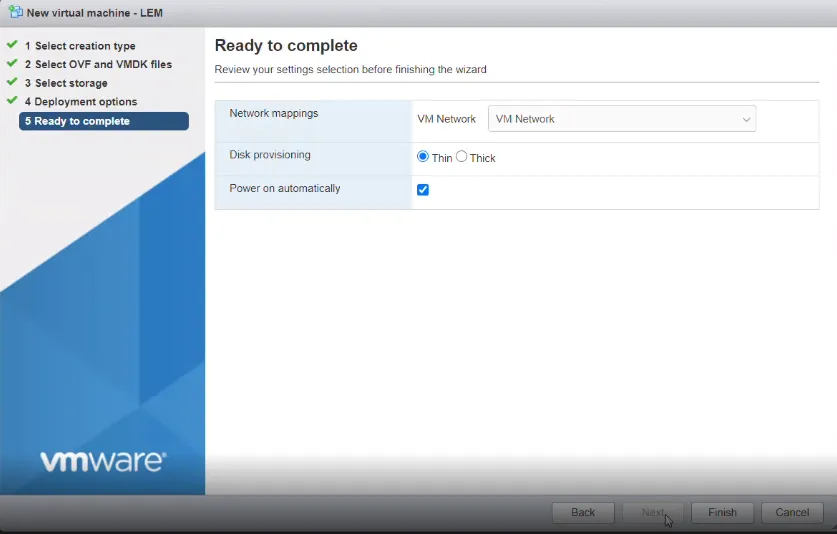The width and height of the screenshot is (837, 534).
Task: Click the green checkmark beside Select creation type
Action: [12, 44]
